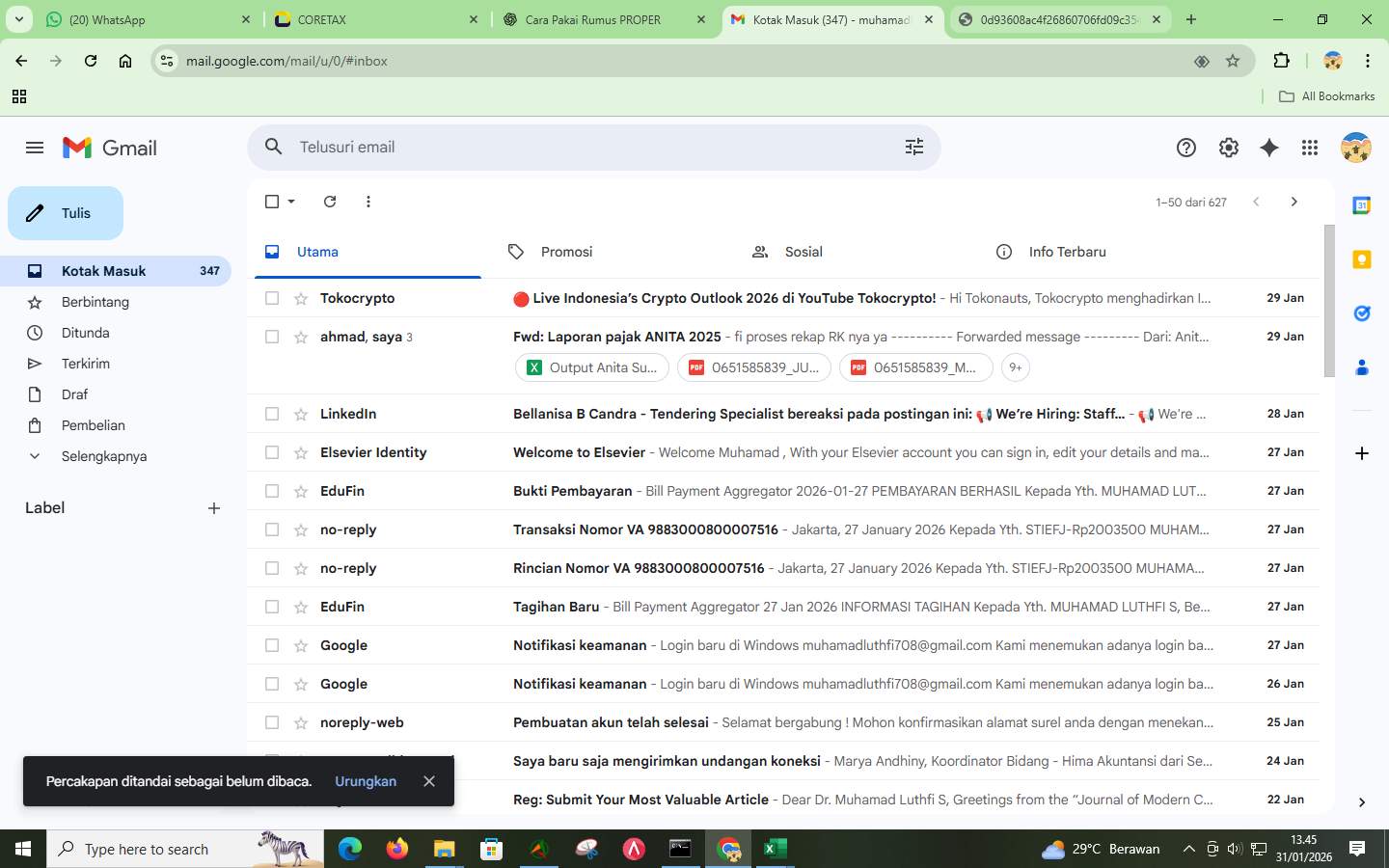Open the Gemini sparkle icon
The height and width of the screenshot is (868, 1389).
[x=1268, y=147]
